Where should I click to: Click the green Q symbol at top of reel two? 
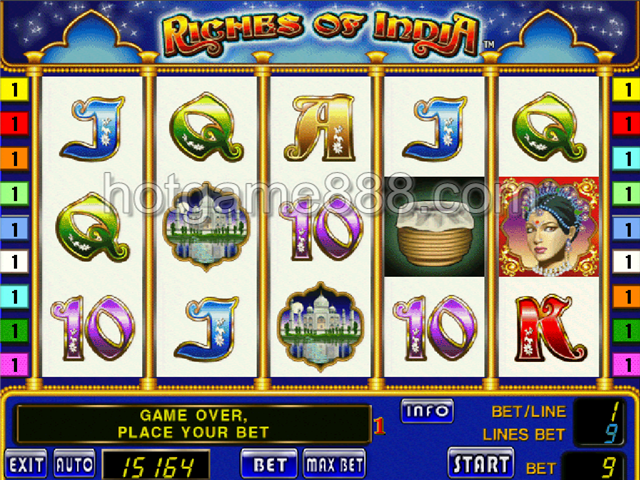[206, 127]
